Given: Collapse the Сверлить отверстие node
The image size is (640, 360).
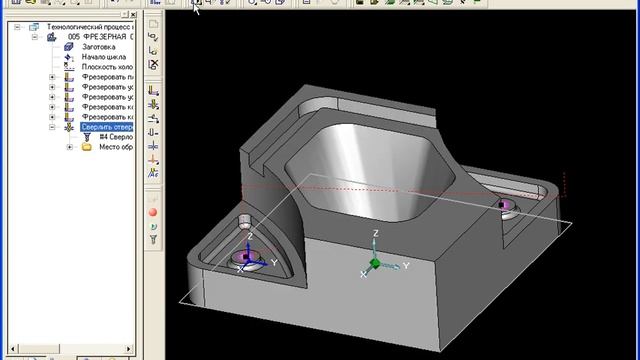Looking at the screenshot, I should 52,127.
